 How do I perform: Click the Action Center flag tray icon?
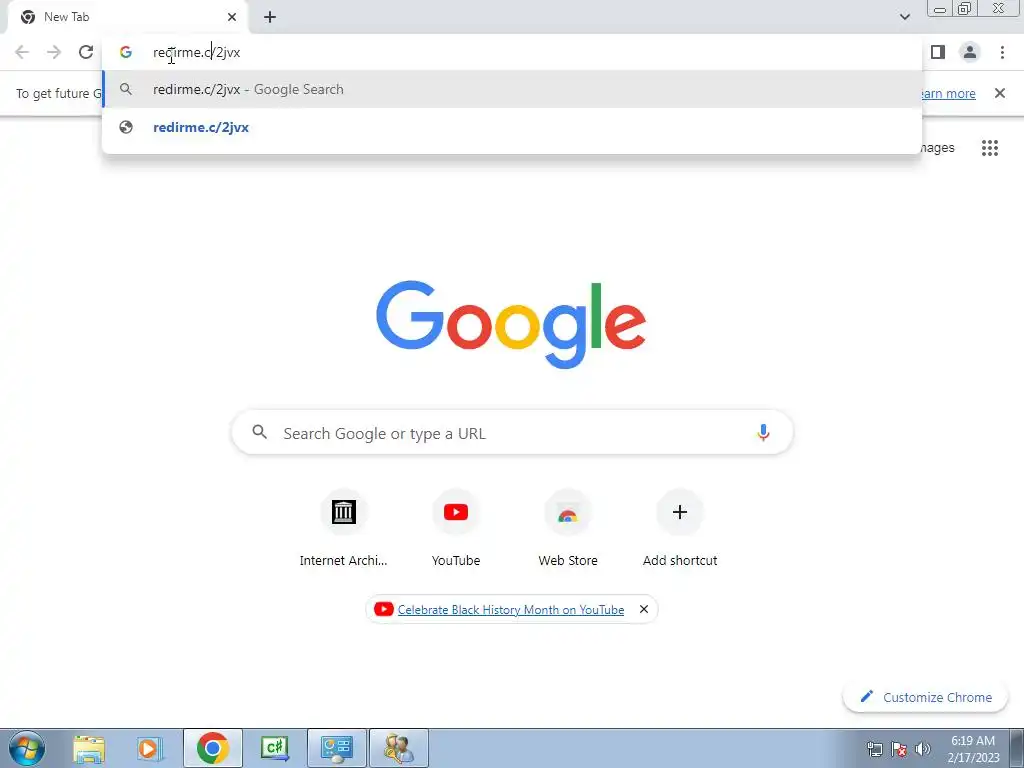(x=899, y=749)
